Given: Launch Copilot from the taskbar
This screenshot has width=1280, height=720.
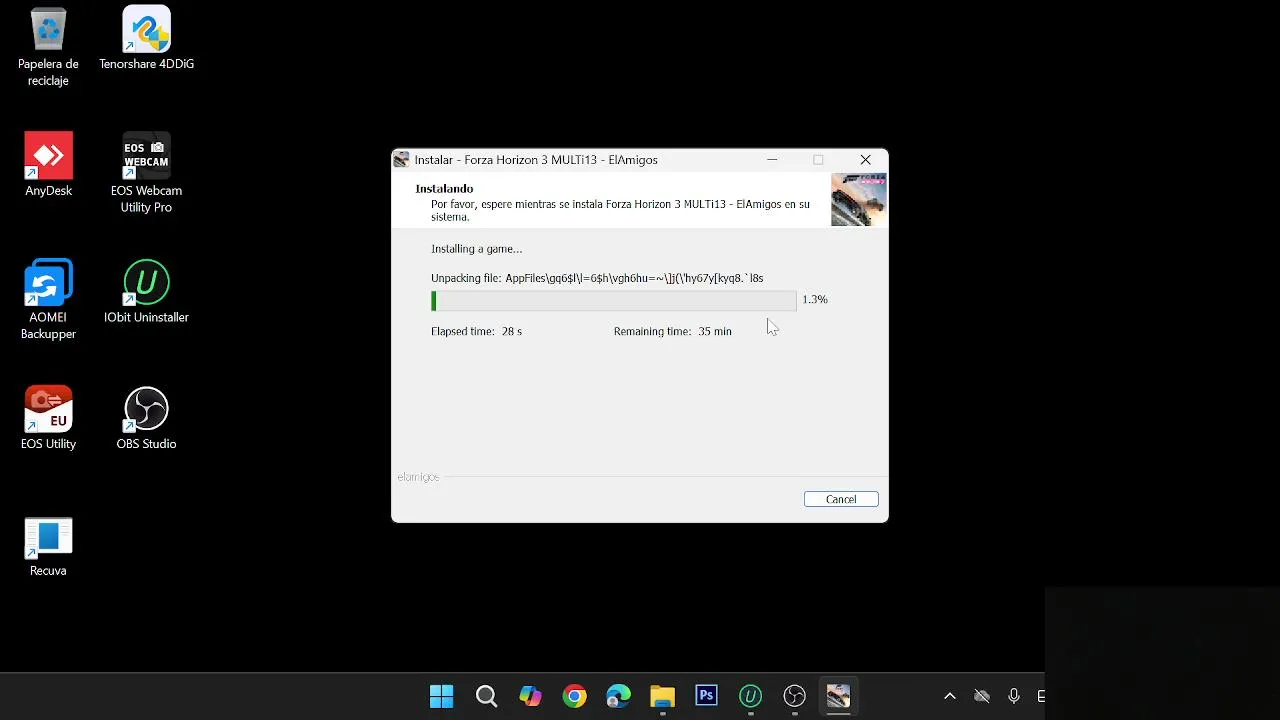Looking at the screenshot, I should pyautogui.click(x=530, y=696).
